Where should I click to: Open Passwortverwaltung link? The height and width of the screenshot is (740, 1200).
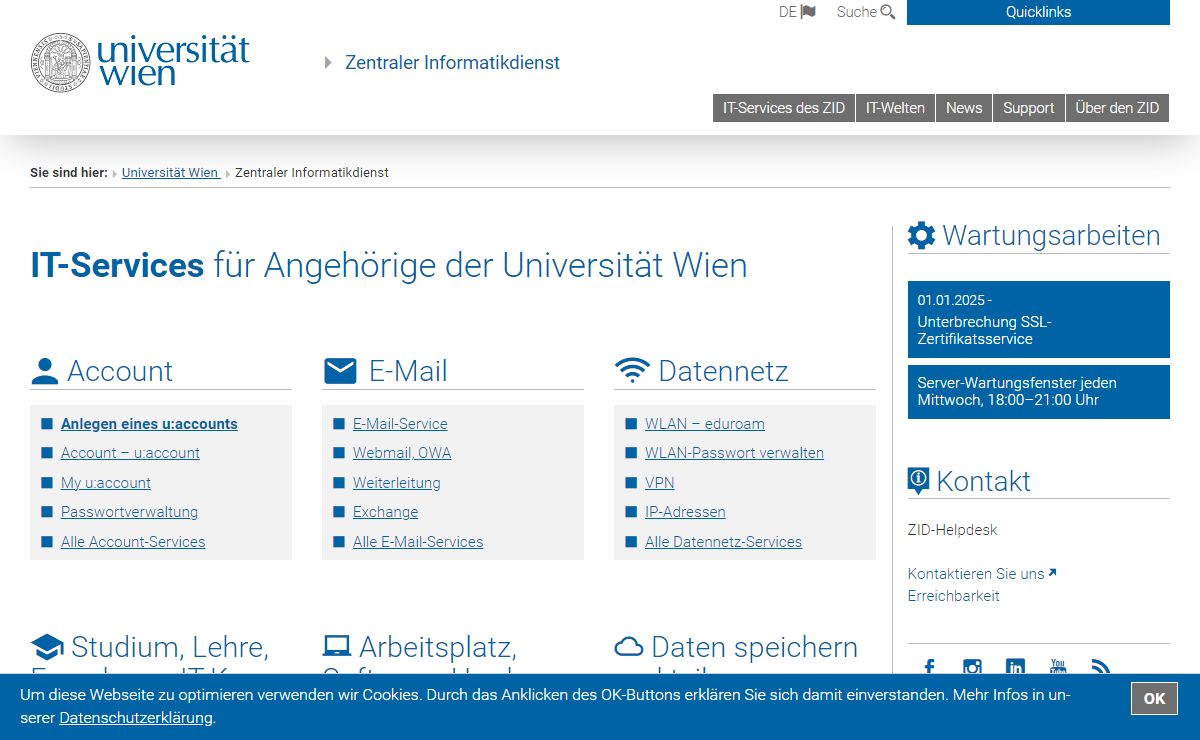coord(129,512)
